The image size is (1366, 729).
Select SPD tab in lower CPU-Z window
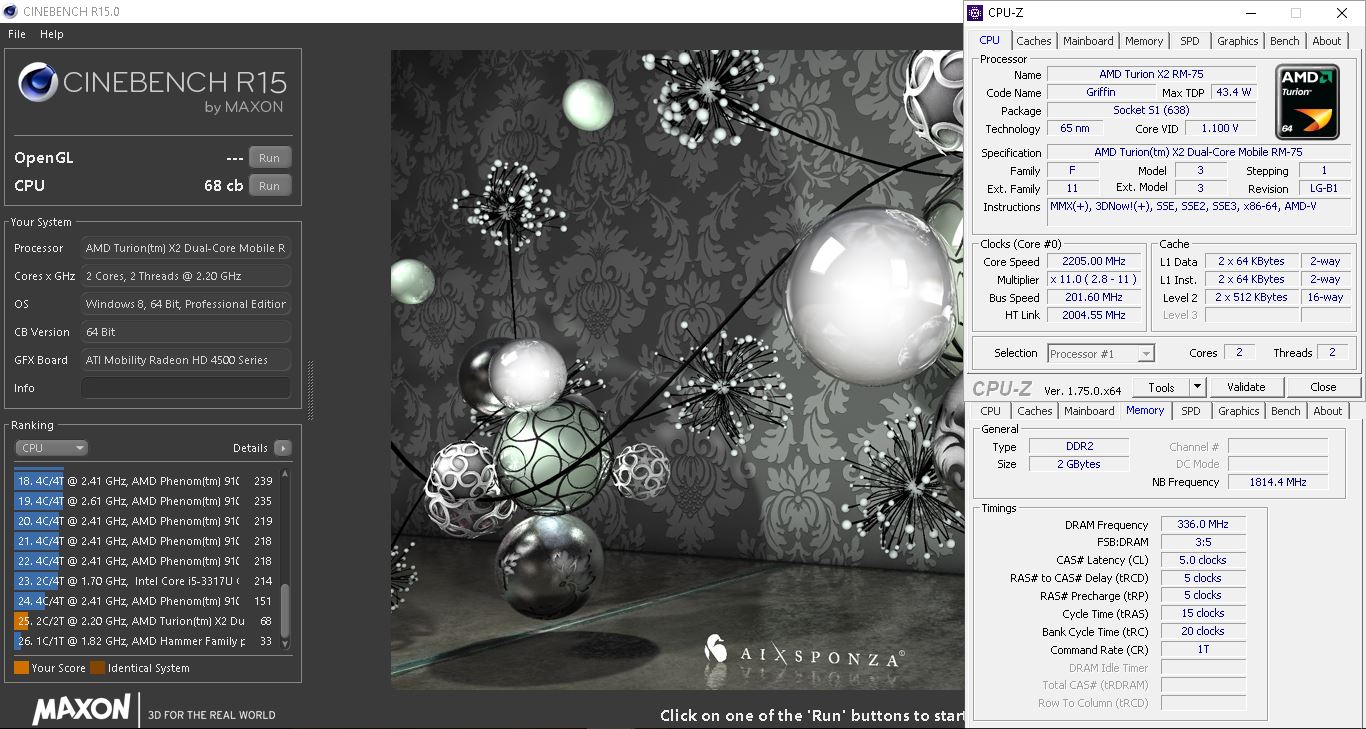click(x=1191, y=411)
